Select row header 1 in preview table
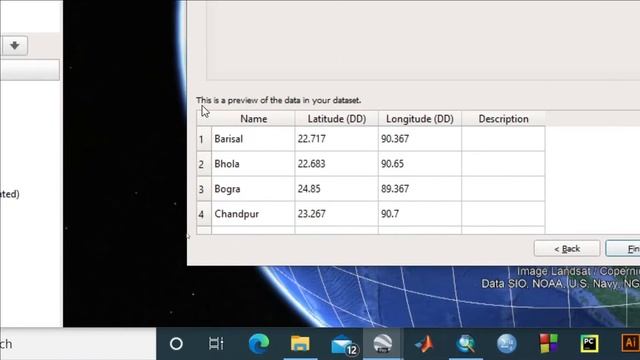Viewport: 640px width, 360px height. (x=204, y=139)
